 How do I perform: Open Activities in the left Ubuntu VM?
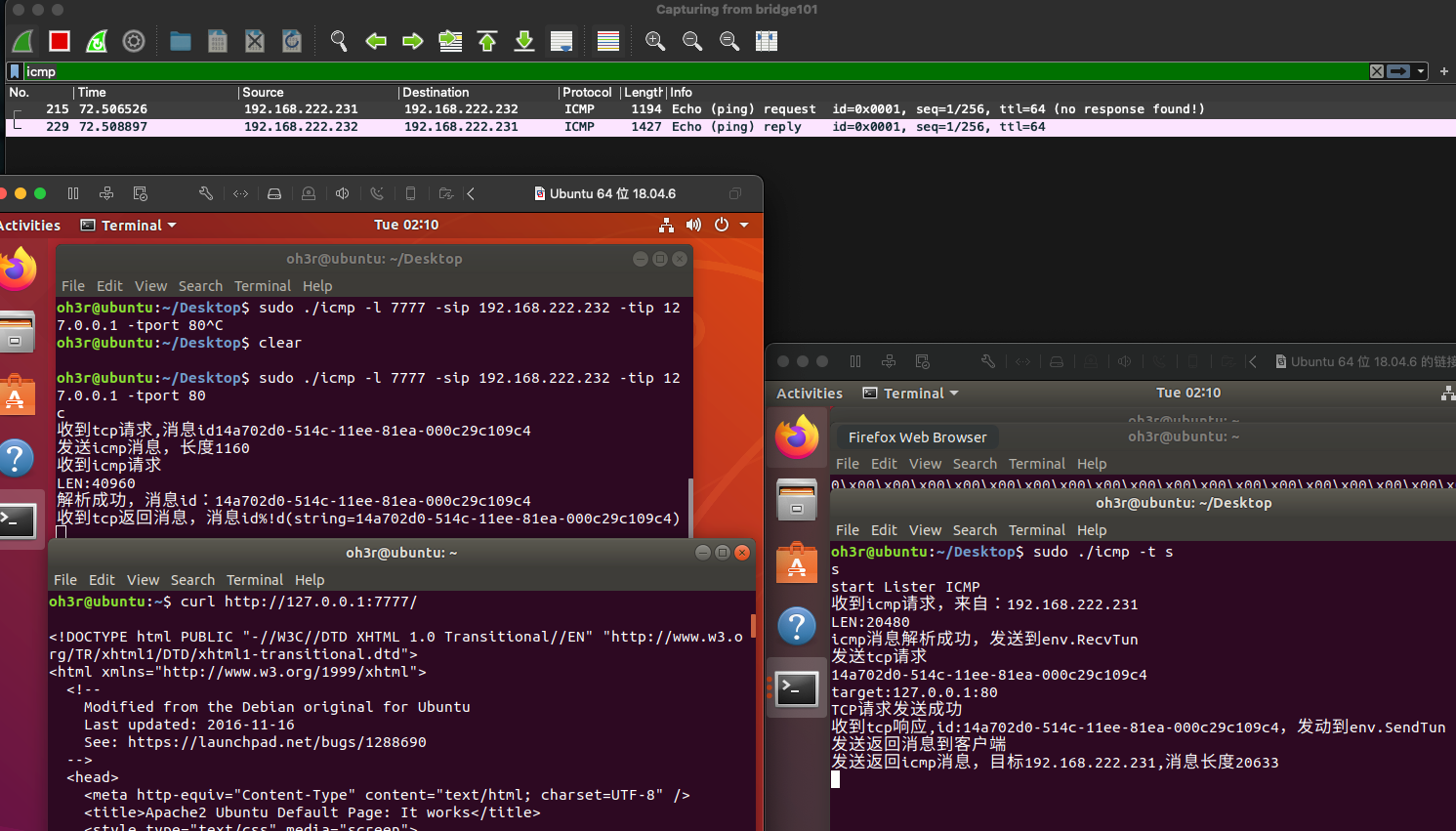click(x=29, y=225)
